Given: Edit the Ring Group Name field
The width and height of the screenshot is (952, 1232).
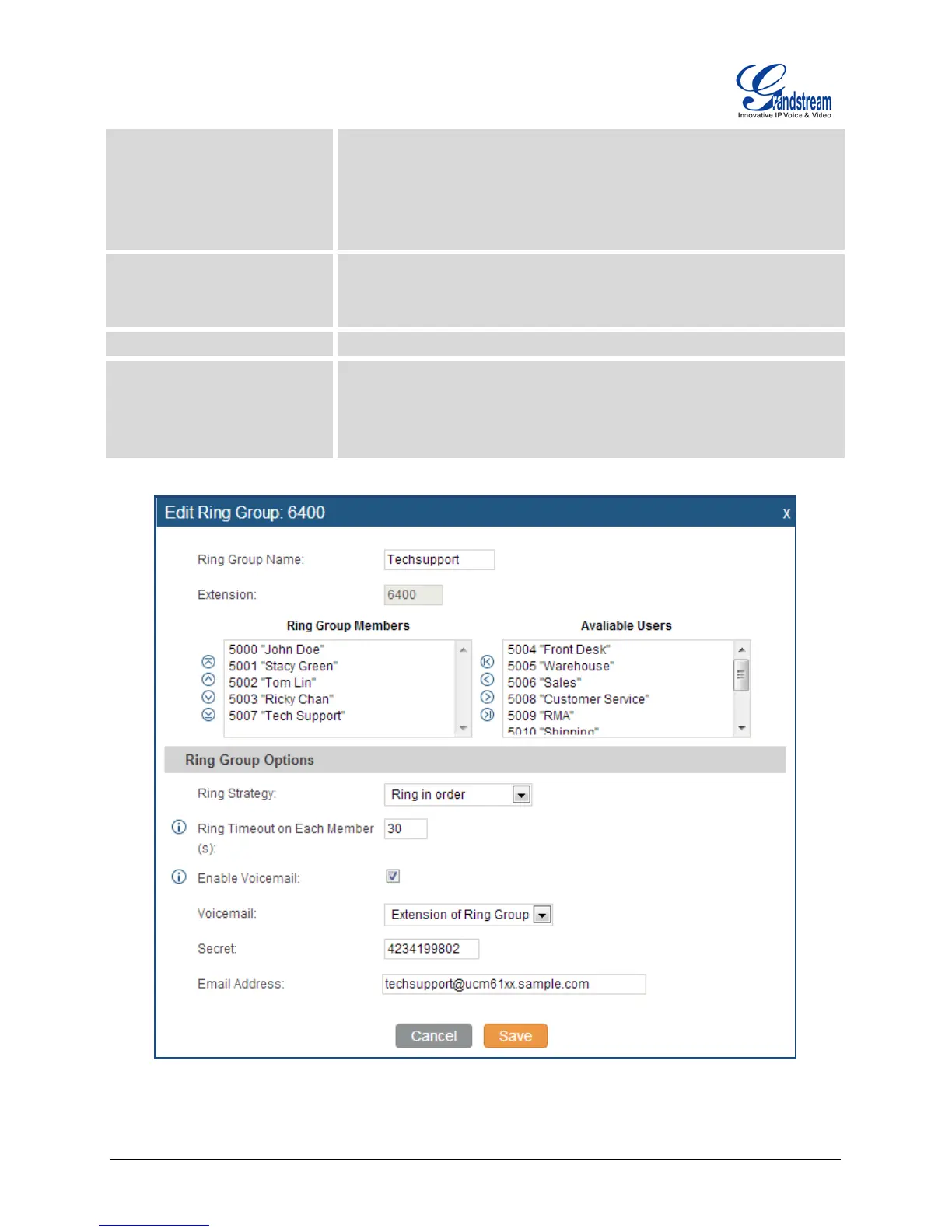Looking at the screenshot, I should pos(439,559).
